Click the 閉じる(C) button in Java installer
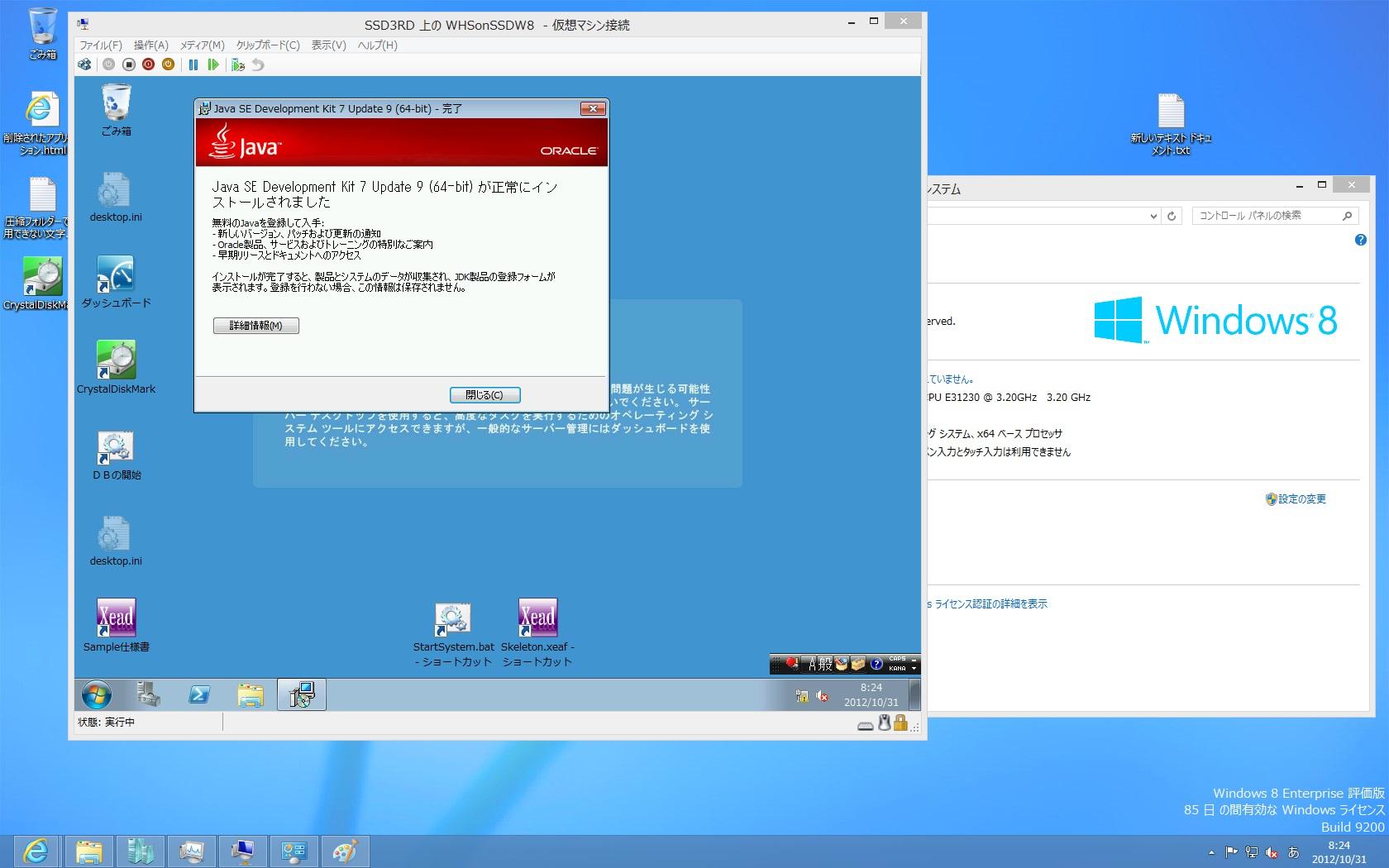The image size is (1389, 868). click(x=484, y=395)
